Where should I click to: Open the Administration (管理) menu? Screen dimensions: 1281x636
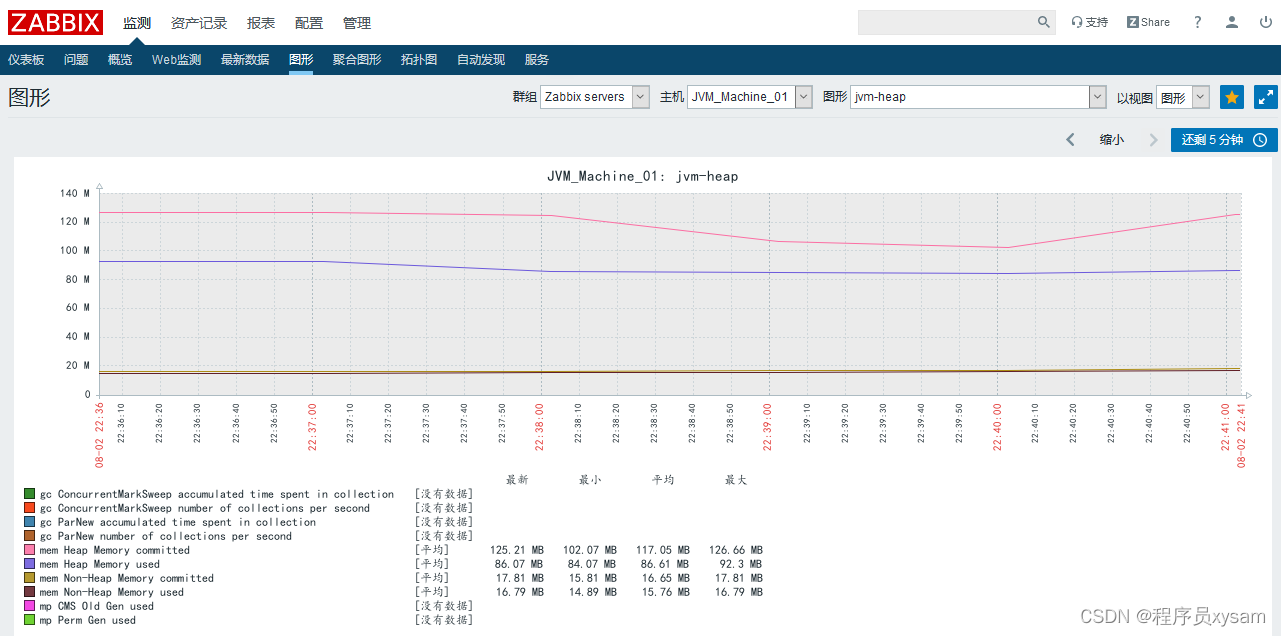(x=357, y=23)
